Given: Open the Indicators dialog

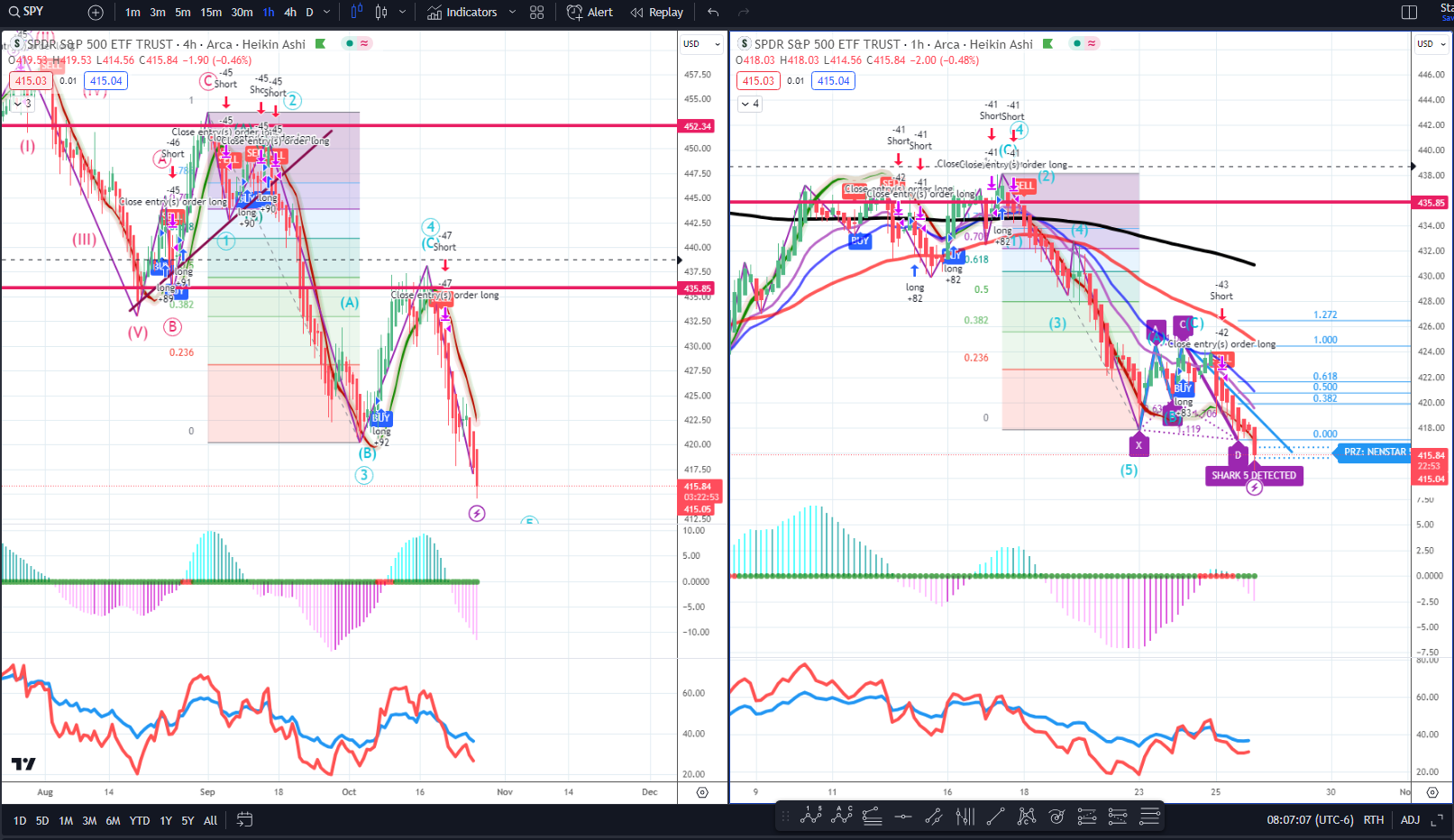Looking at the screenshot, I should (x=462, y=13).
